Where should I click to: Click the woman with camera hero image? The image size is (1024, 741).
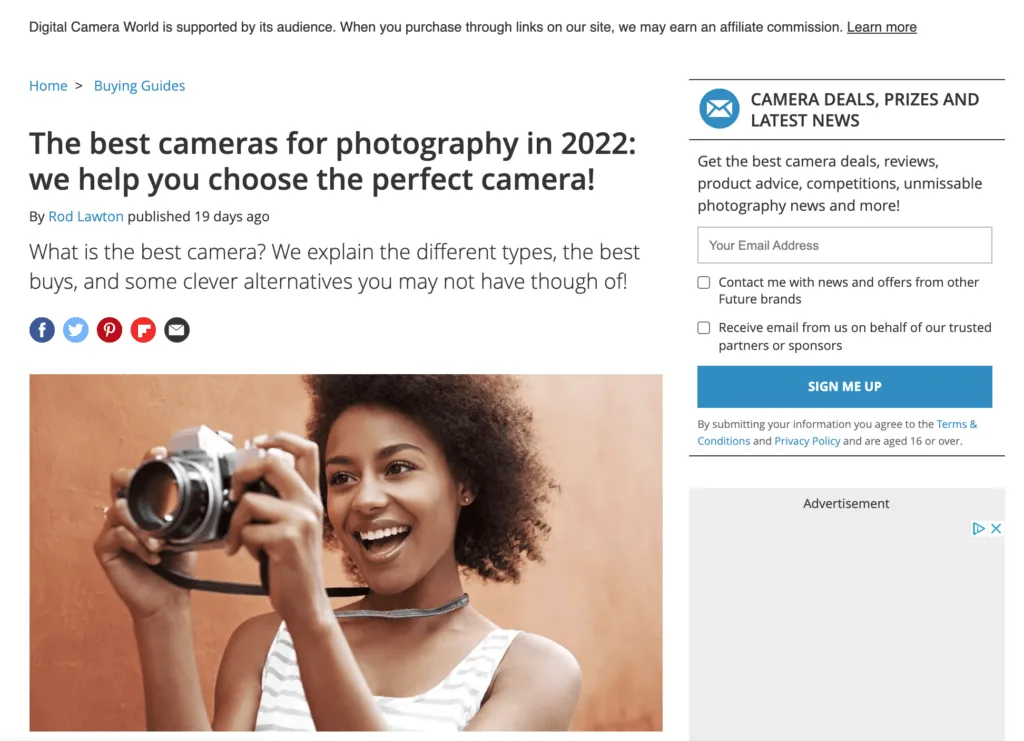[346, 552]
